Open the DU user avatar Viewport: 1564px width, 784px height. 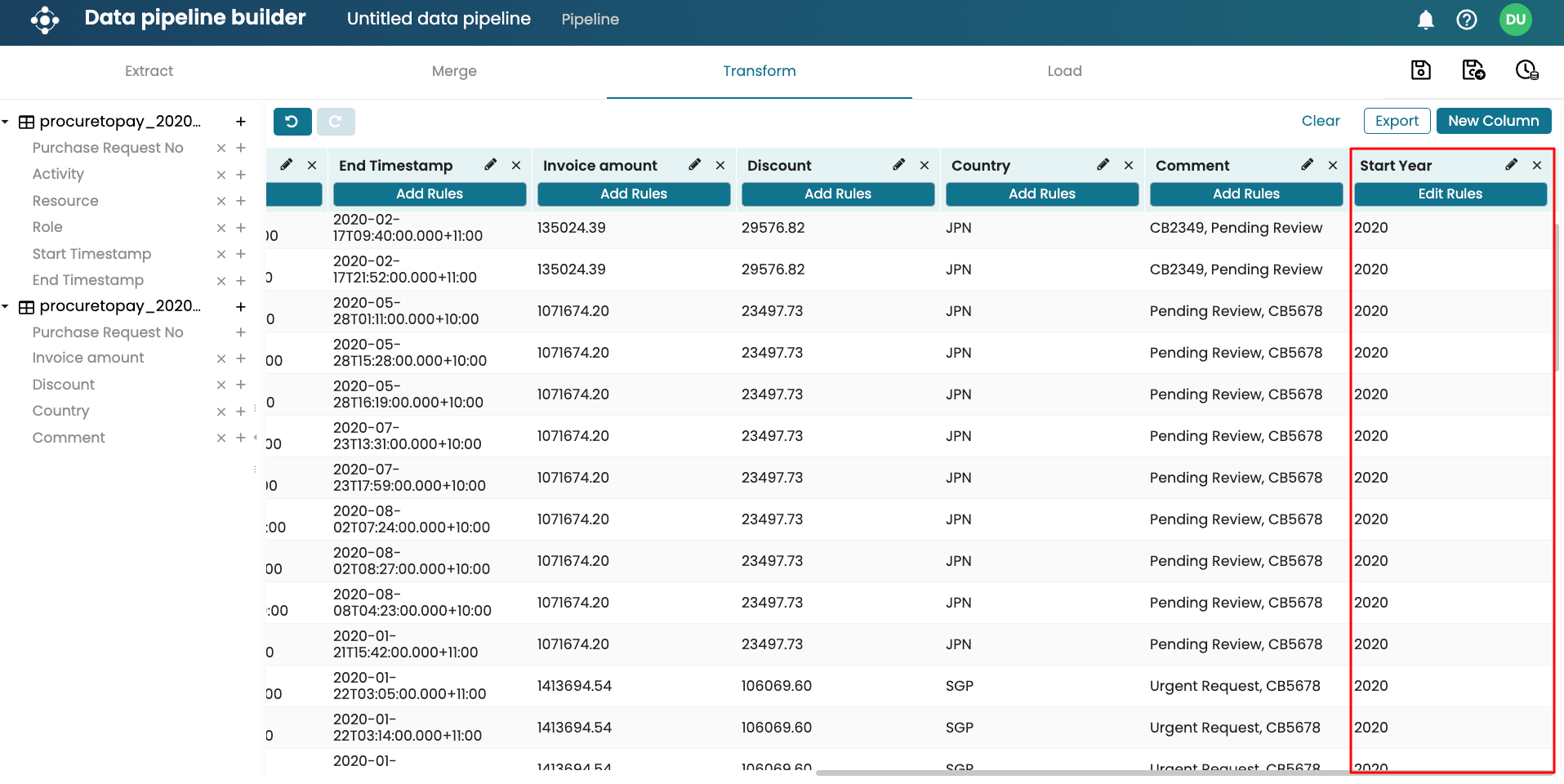coord(1515,20)
